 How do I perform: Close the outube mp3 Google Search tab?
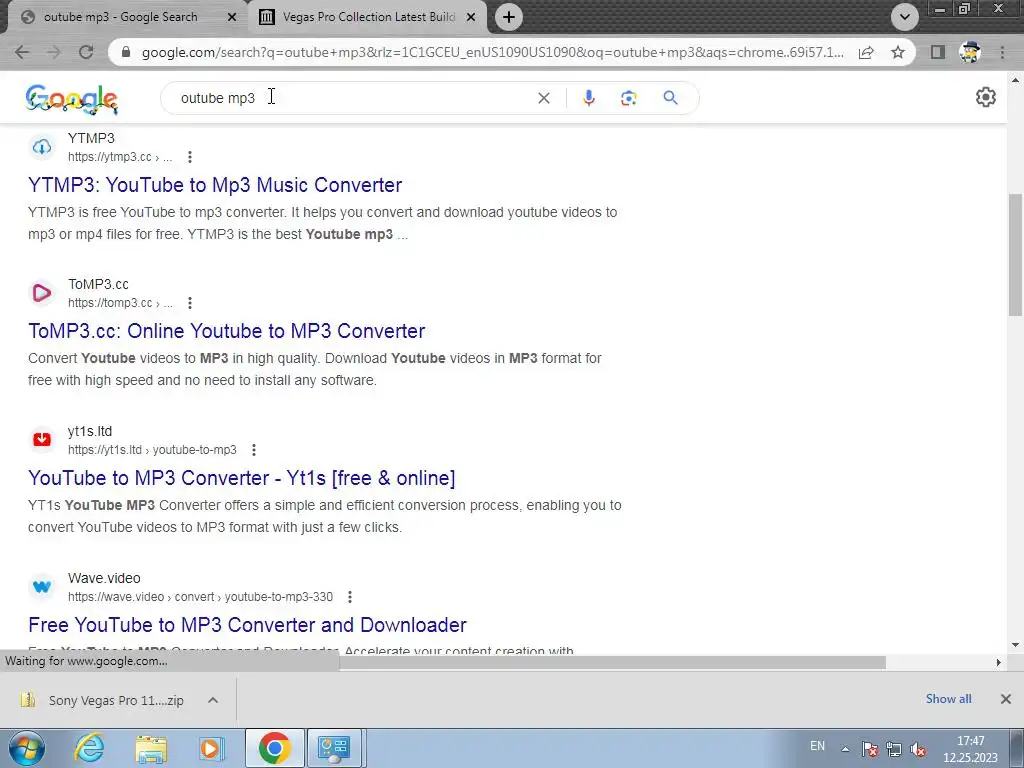coord(231,17)
